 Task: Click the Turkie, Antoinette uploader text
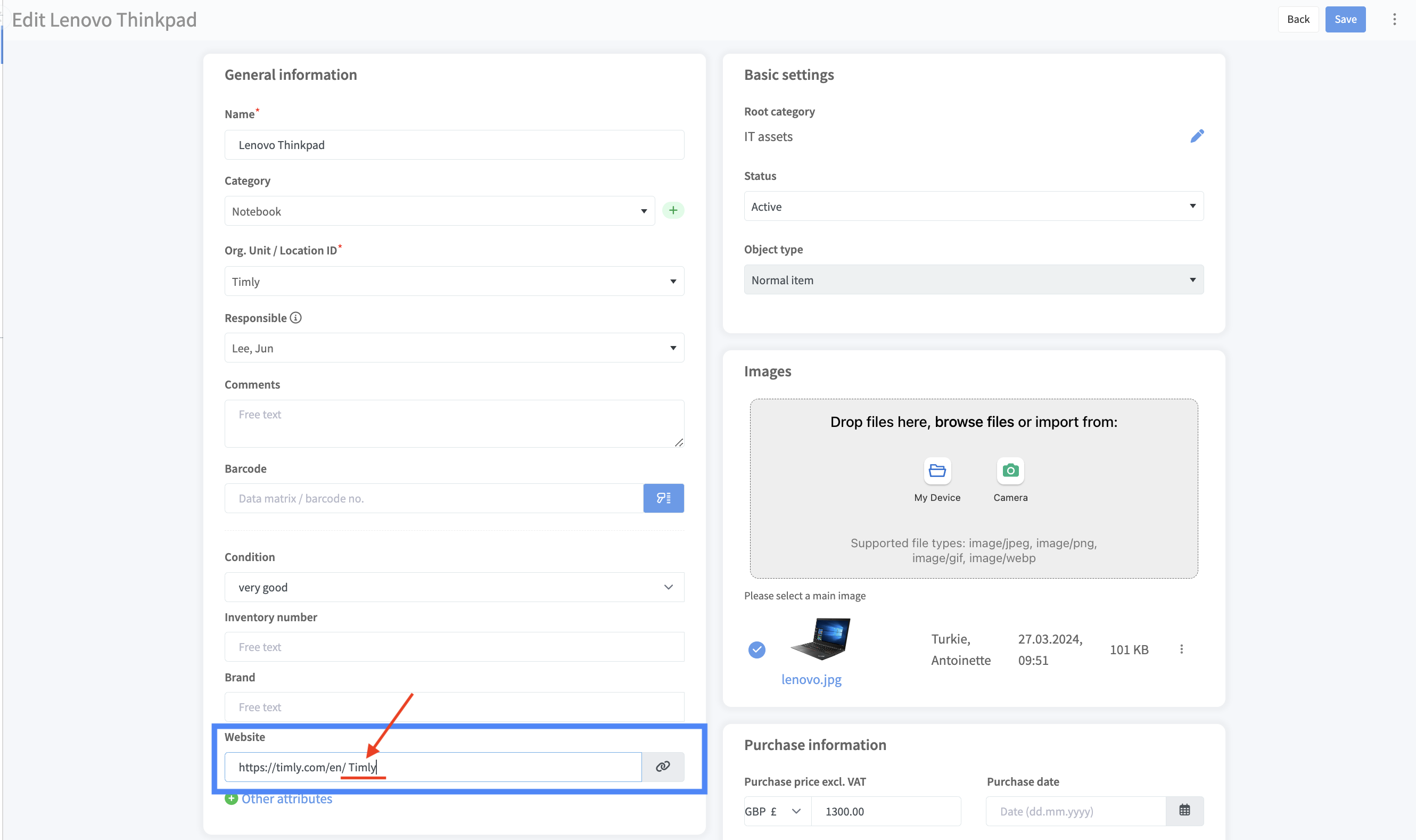[x=960, y=649]
